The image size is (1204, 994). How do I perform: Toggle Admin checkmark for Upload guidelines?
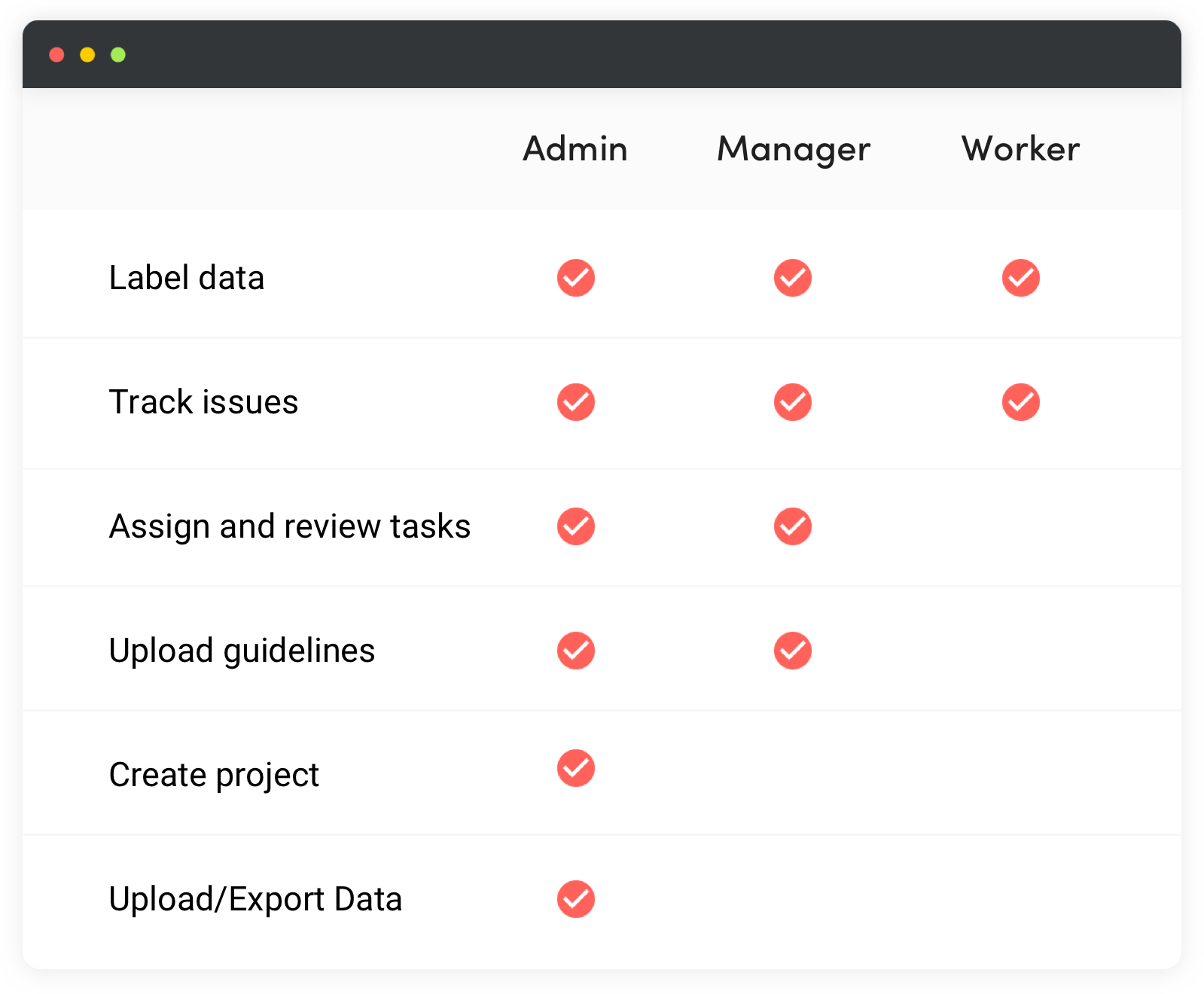(576, 651)
